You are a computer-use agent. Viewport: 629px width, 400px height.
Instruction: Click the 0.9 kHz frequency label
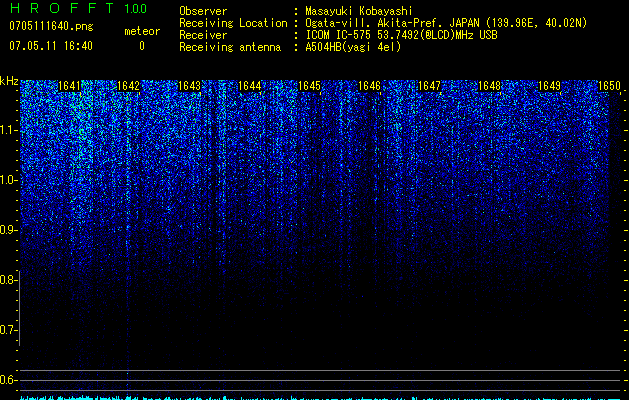(x=7, y=230)
